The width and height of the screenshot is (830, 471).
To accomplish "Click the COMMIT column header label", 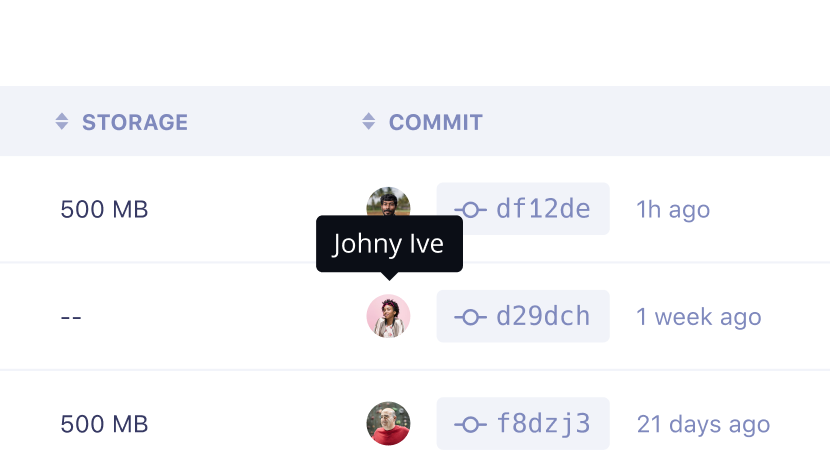I will 436,122.
